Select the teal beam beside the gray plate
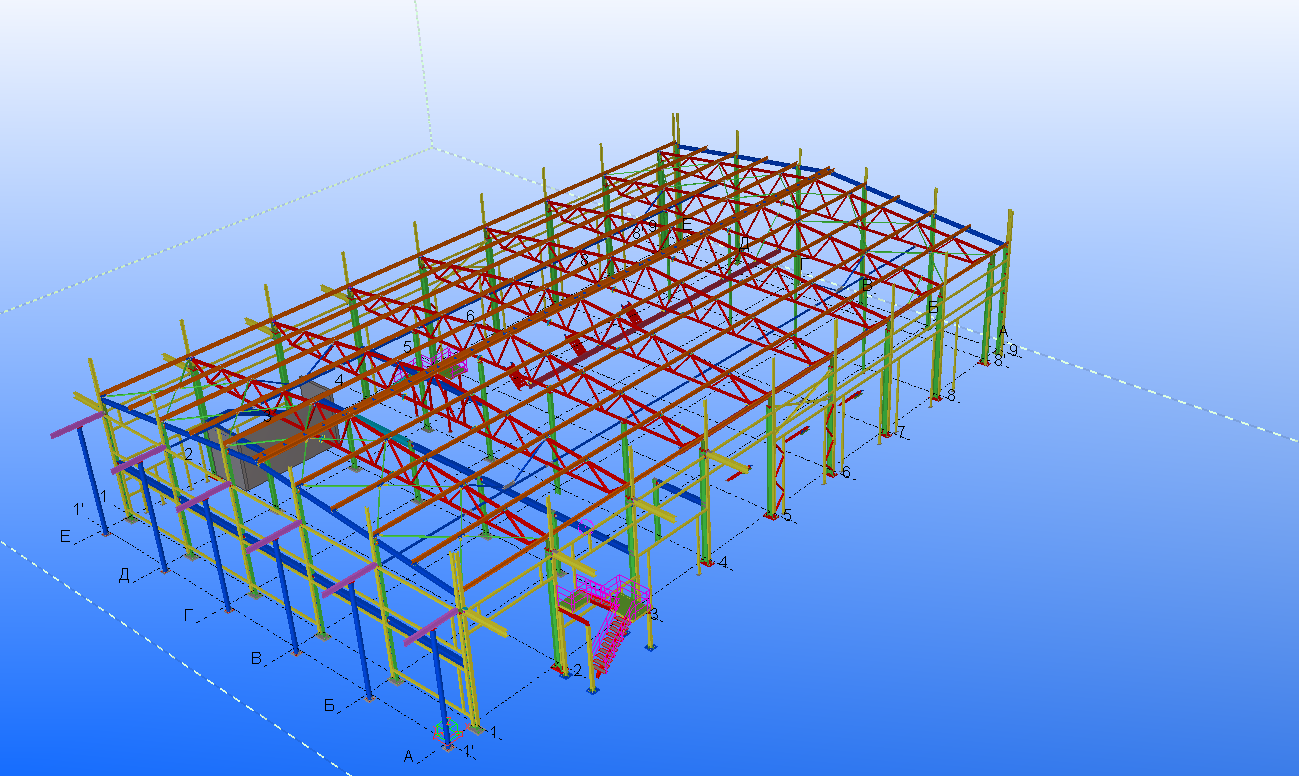This screenshot has height=776, width=1299. (390, 428)
